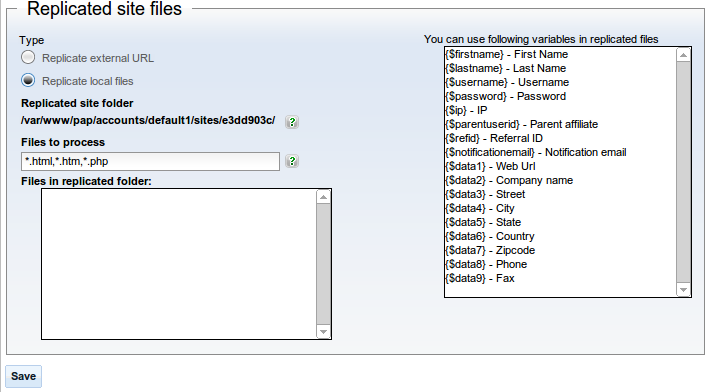Click up arrow of variables list scrollbar
This screenshot has height=392, width=707.
click(684, 55)
